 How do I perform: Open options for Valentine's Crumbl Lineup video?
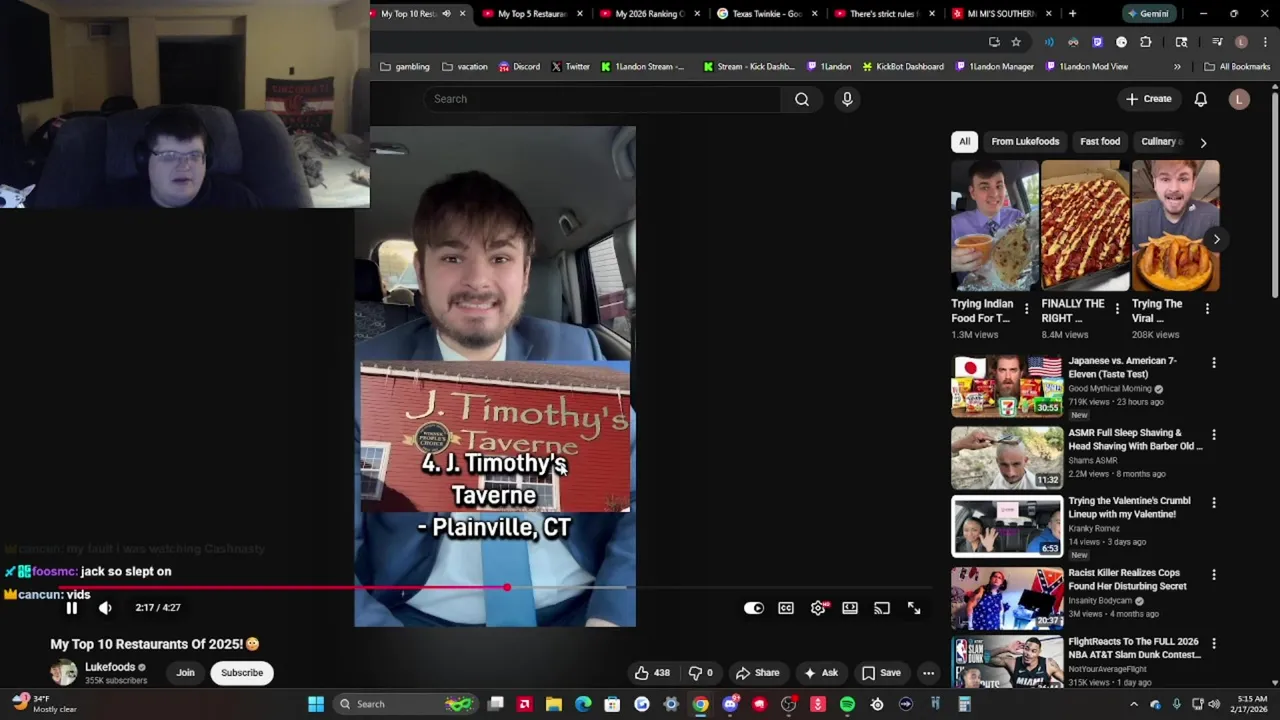(x=1214, y=503)
